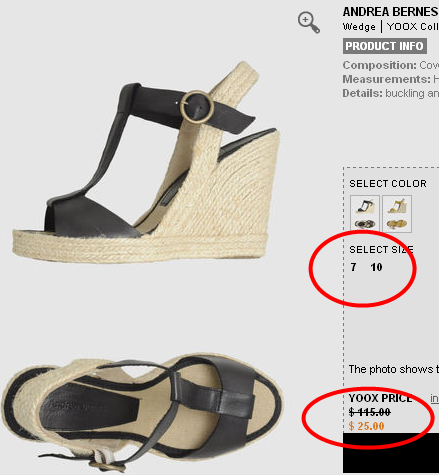
Task: Click the Details label text
Action: (363, 93)
